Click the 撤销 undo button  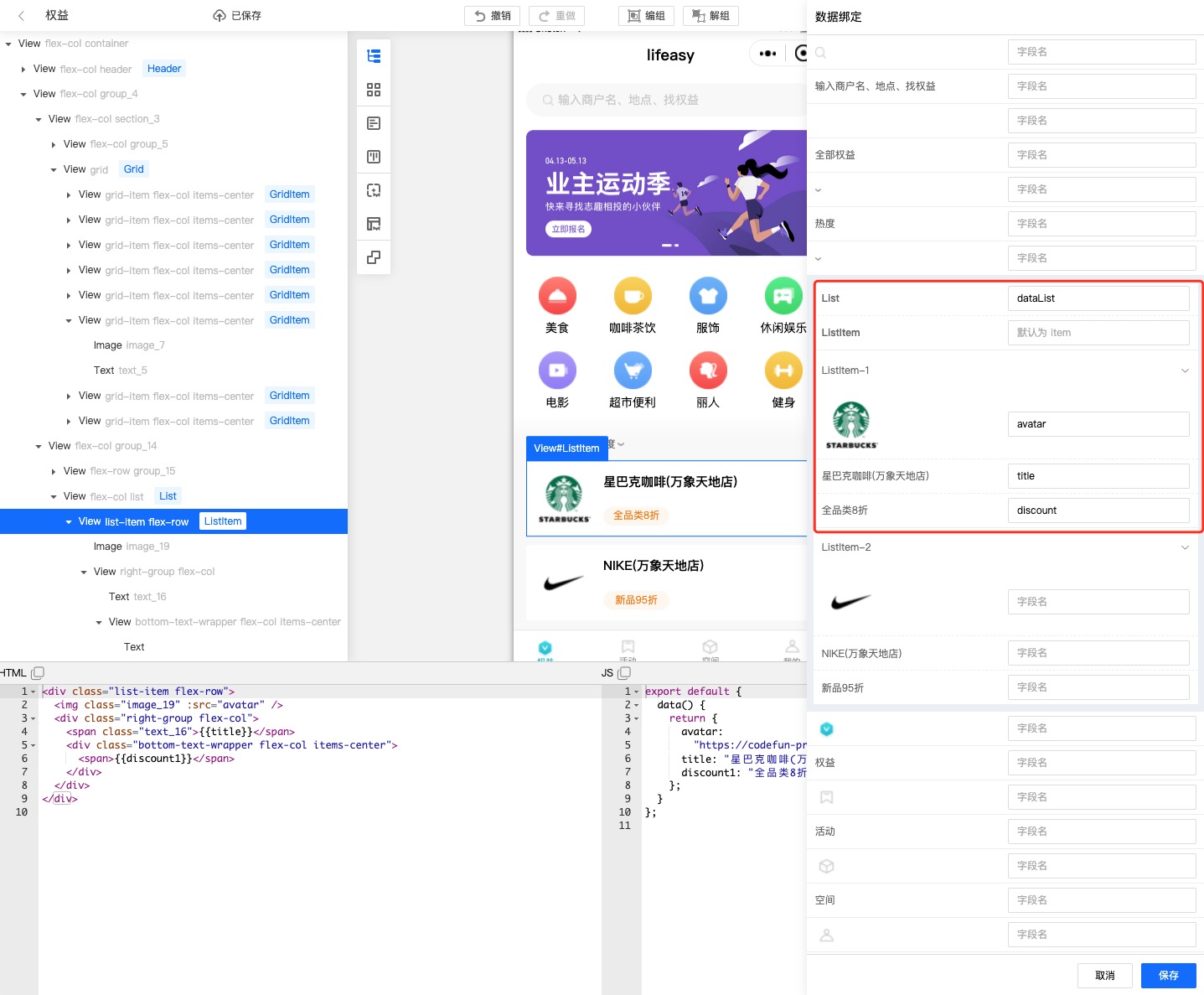click(x=493, y=16)
